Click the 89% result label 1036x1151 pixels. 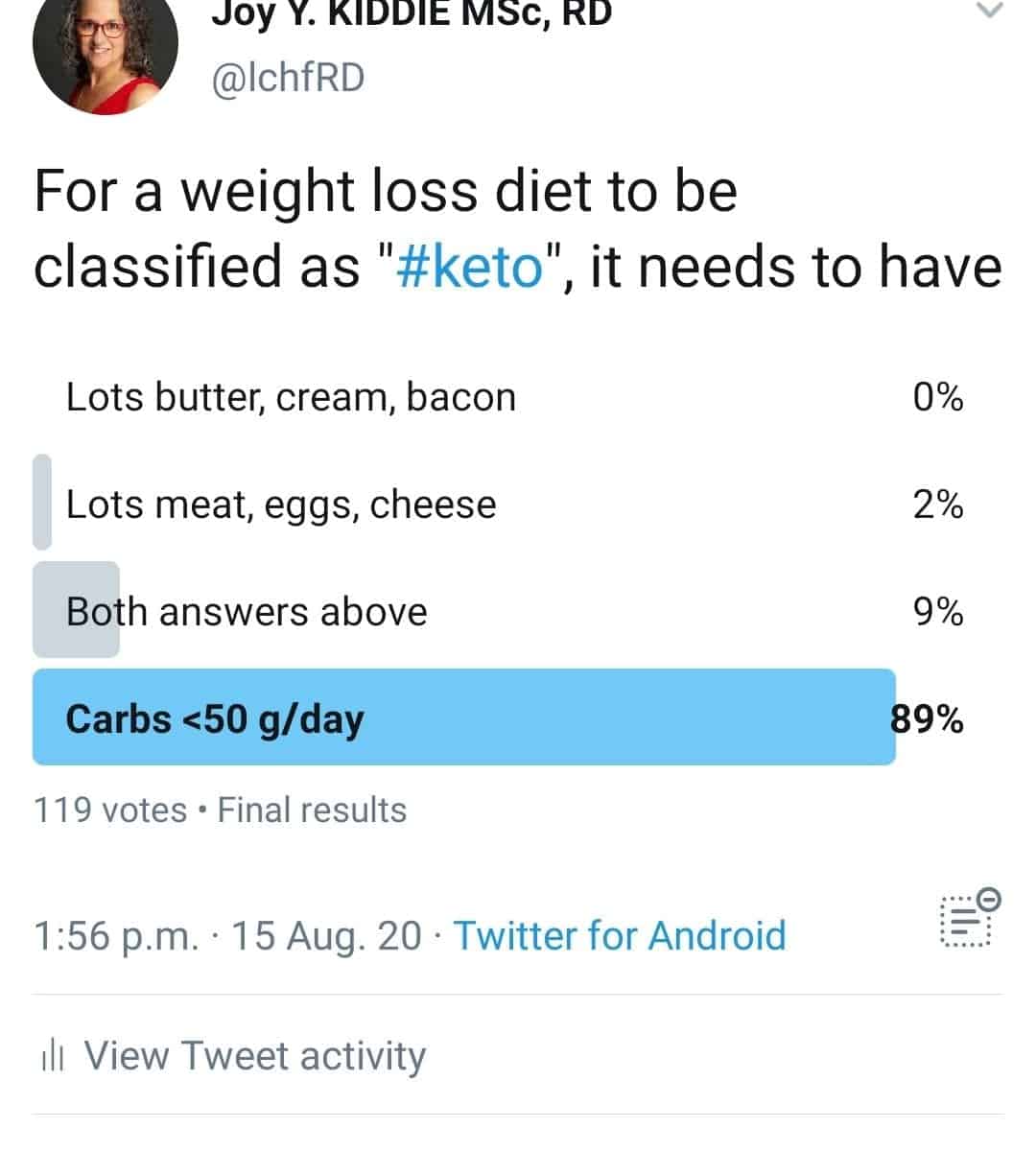point(927,718)
